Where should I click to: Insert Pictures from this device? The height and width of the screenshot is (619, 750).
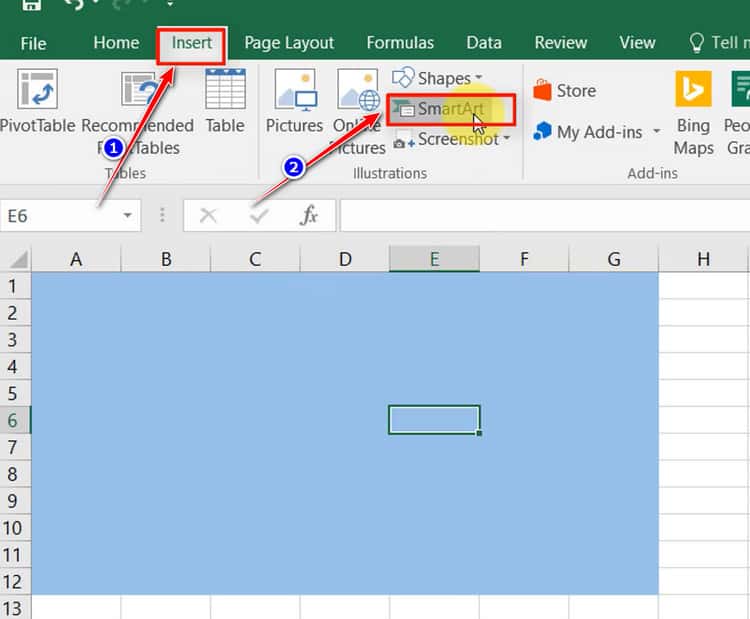click(x=294, y=100)
